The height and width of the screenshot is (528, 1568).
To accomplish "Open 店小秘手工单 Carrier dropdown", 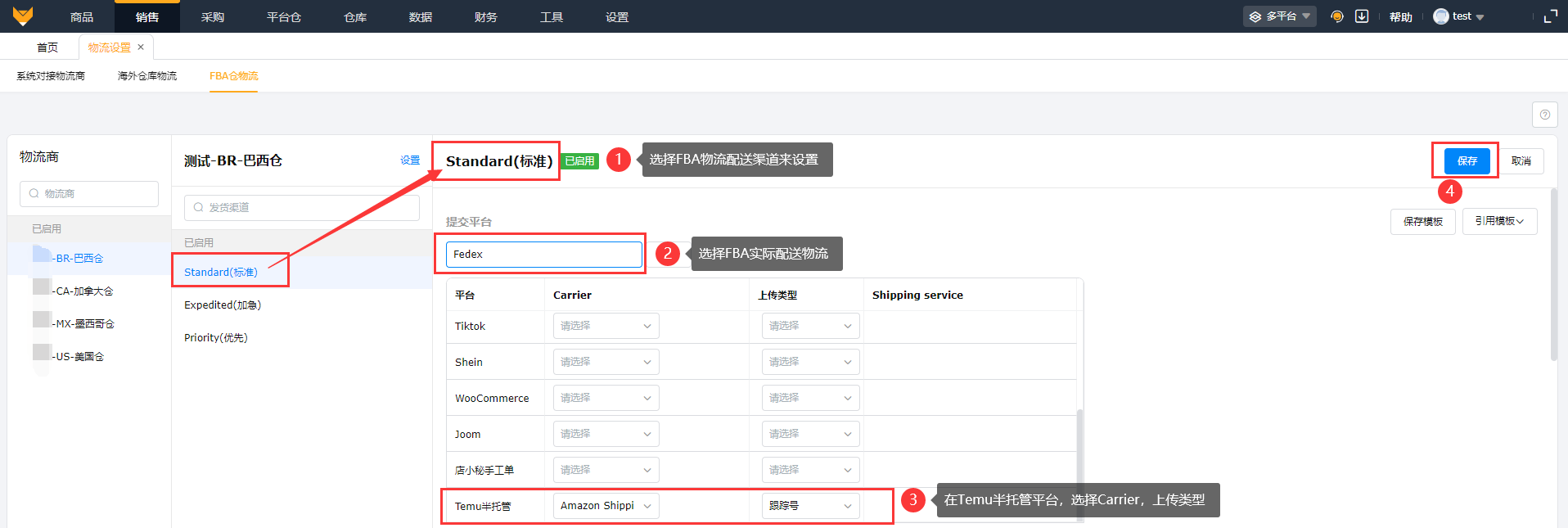I will tap(606, 470).
